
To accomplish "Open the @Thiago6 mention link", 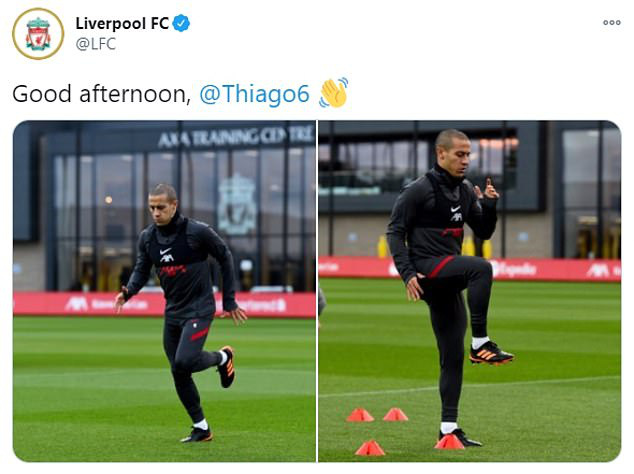I will pos(255,94).
